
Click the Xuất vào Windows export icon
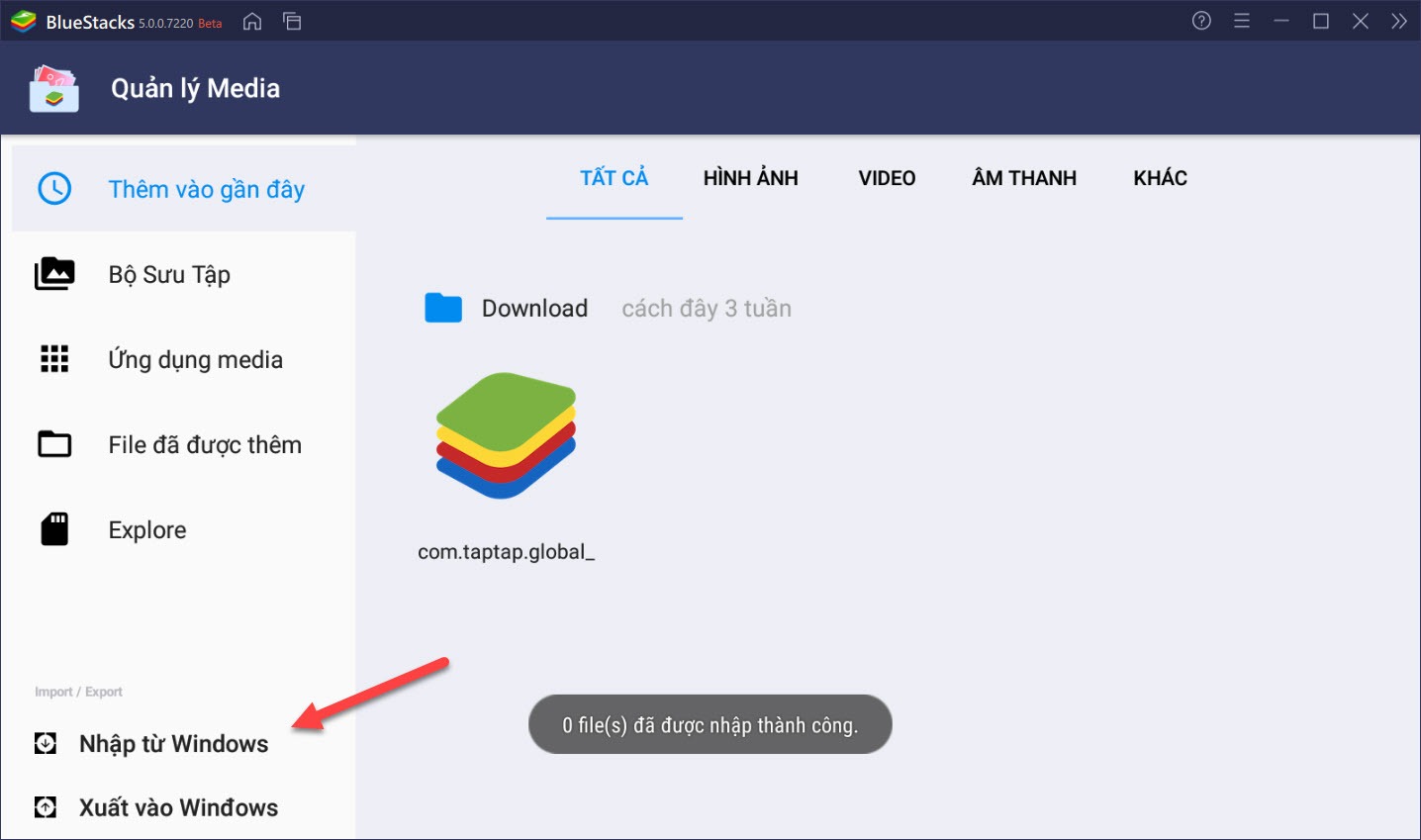point(46,807)
